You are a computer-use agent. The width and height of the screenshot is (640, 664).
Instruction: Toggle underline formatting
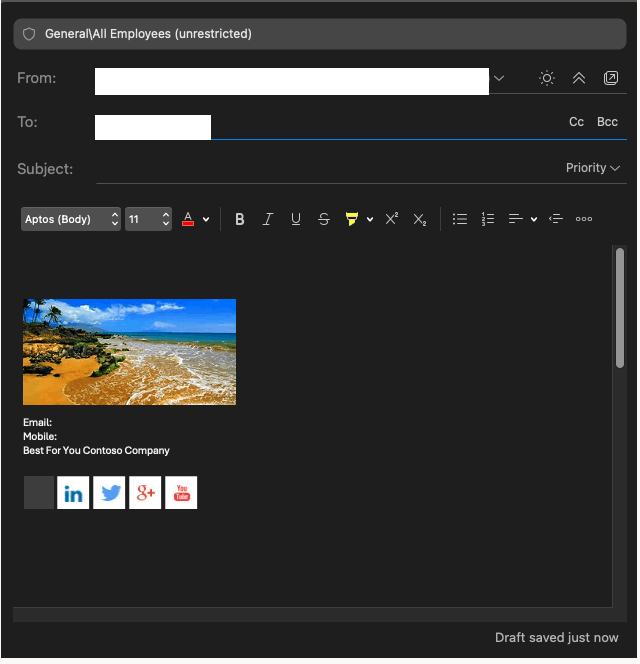296,219
